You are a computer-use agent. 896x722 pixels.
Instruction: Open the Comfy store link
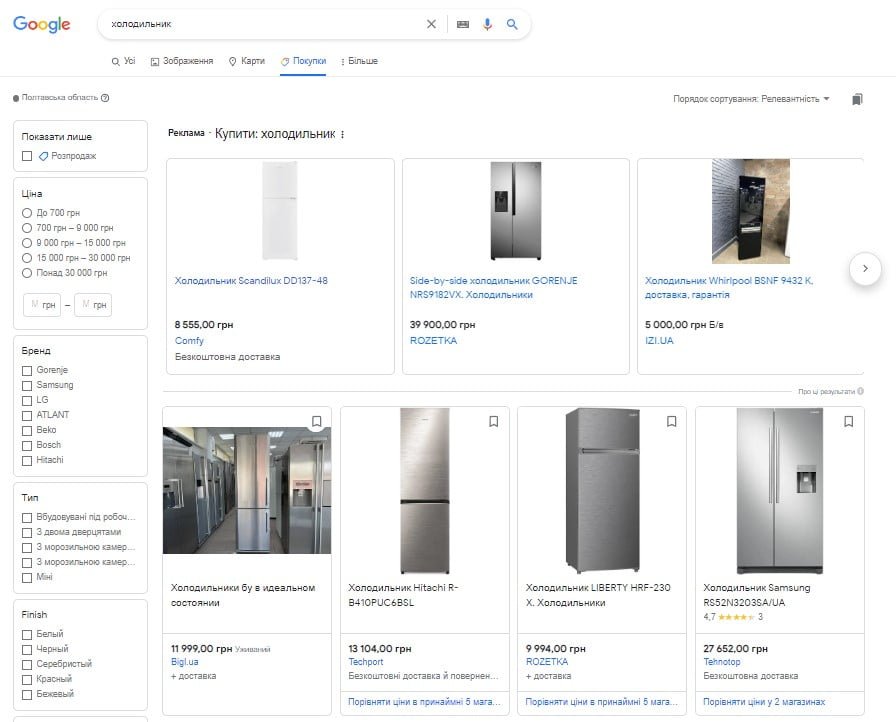pos(189,340)
